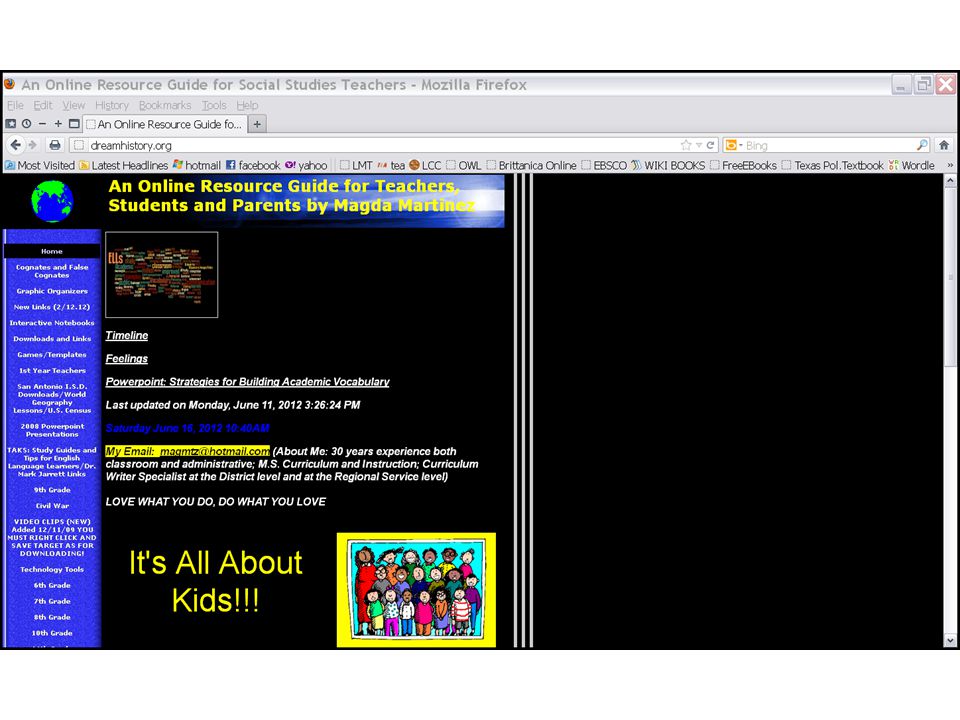This screenshot has width=960, height=720.
Task: Open the tea bookmark
Action: pos(391,165)
